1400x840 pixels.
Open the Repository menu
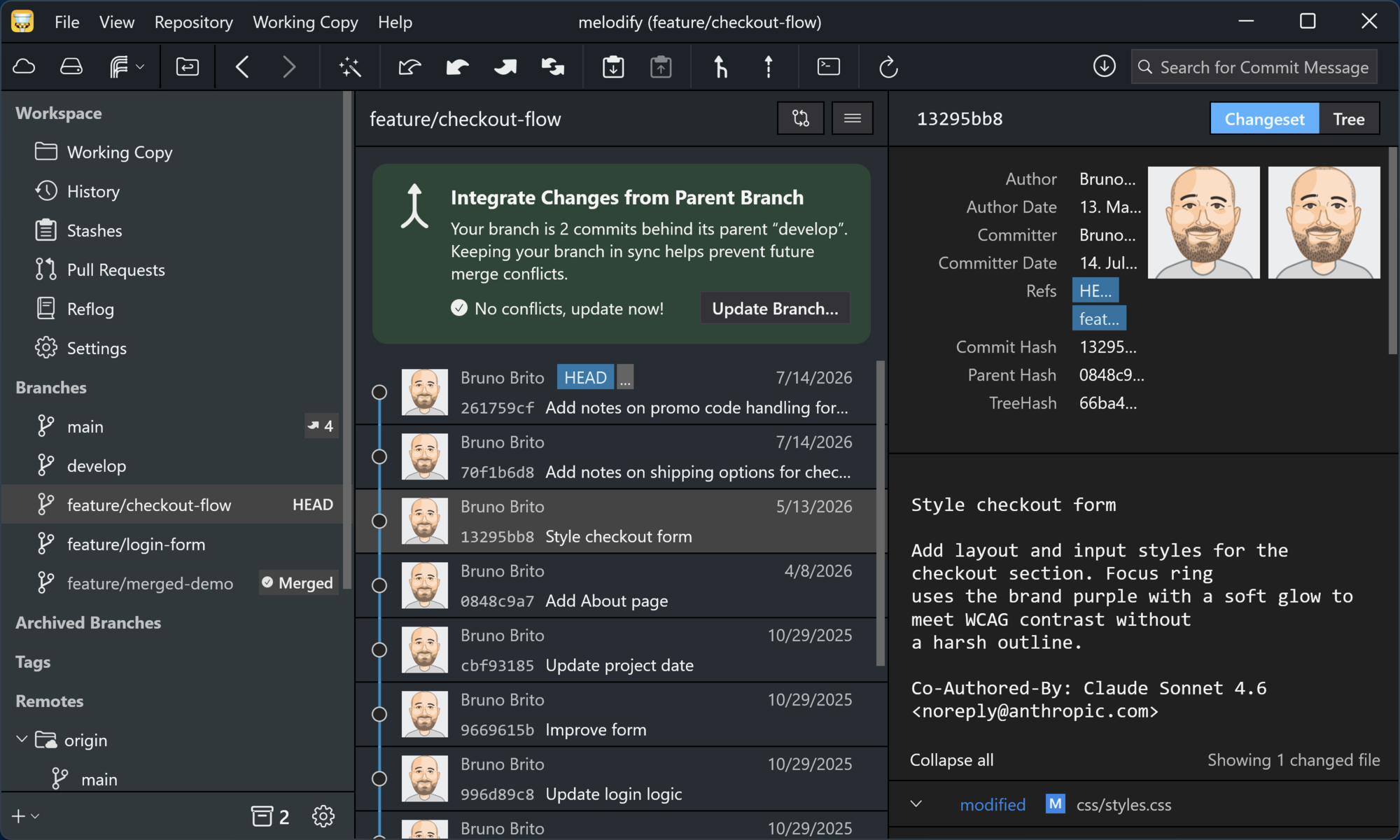[194, 22]
